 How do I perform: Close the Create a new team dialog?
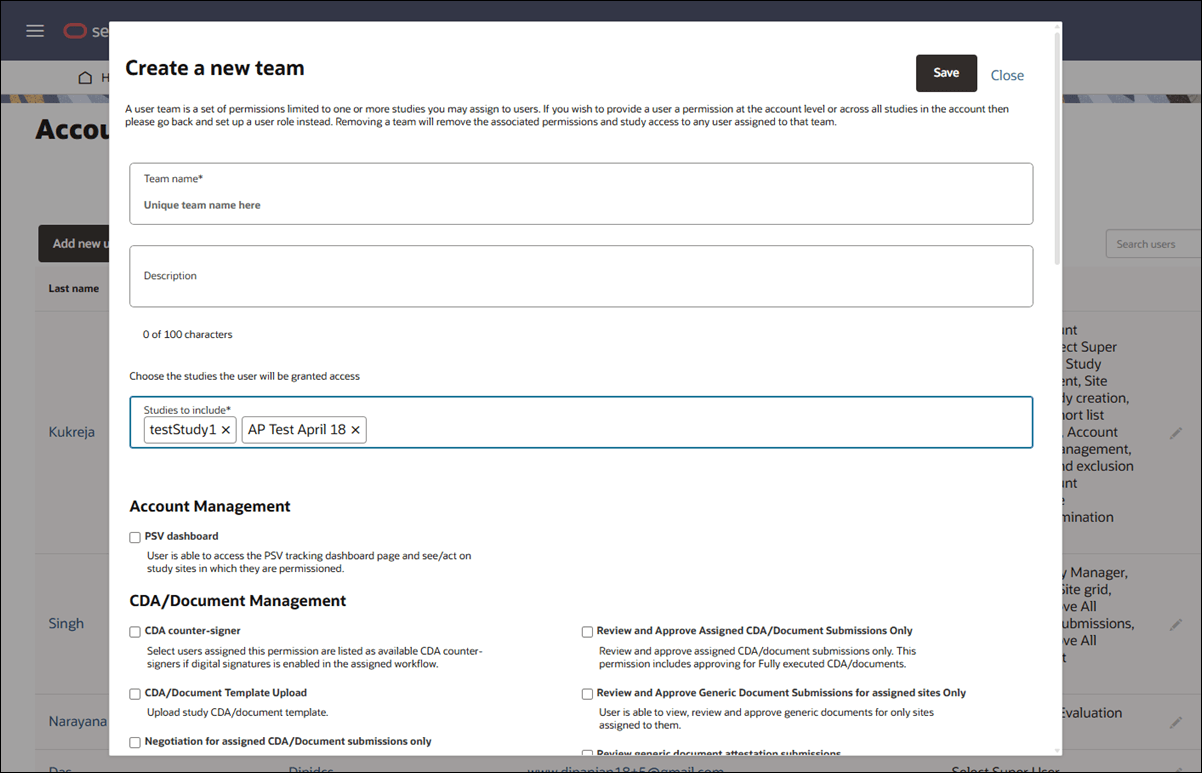pos(1007,75)
